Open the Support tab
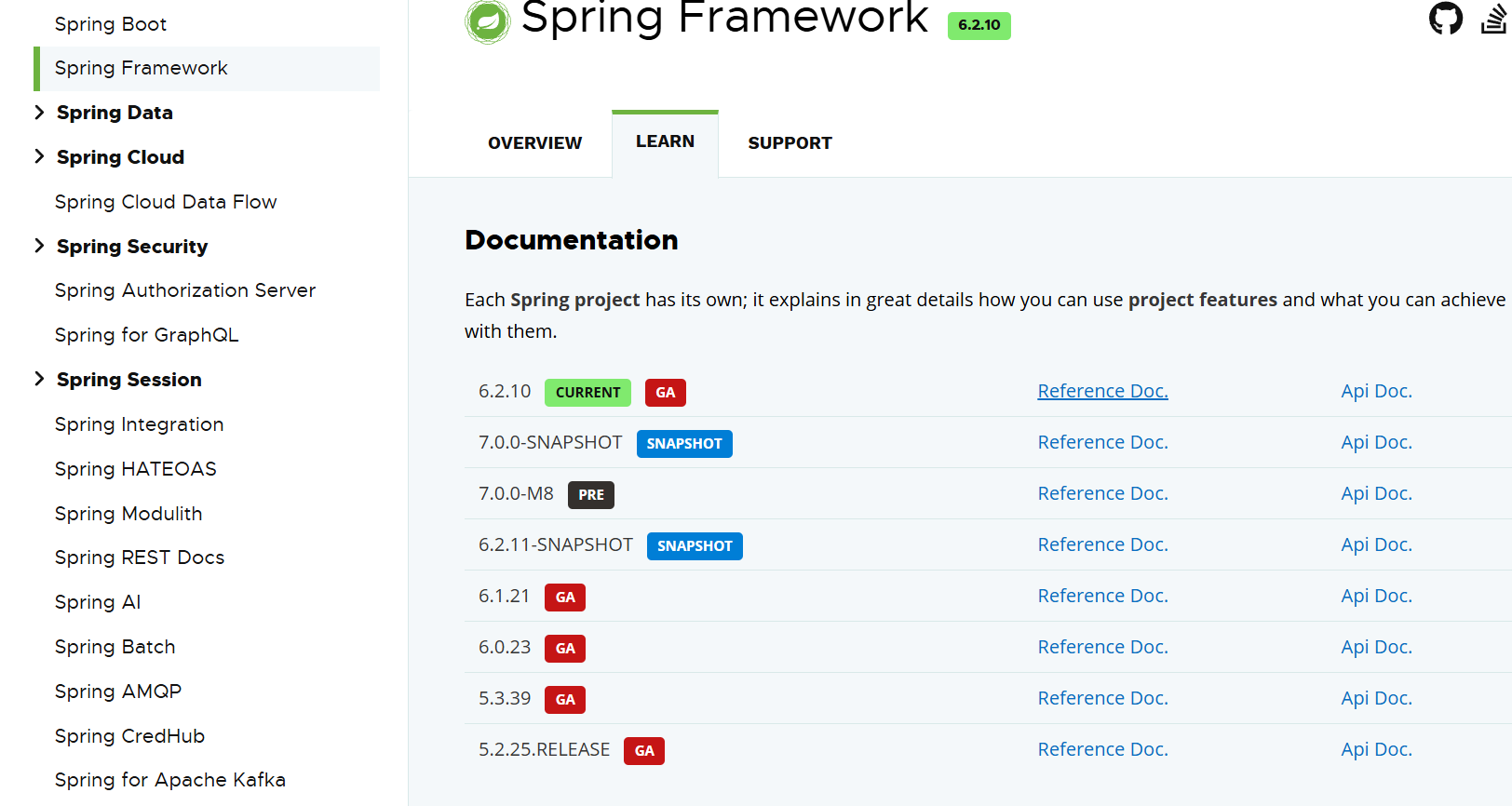This screenshot has width=1512, height=806. tap(790, 143)
